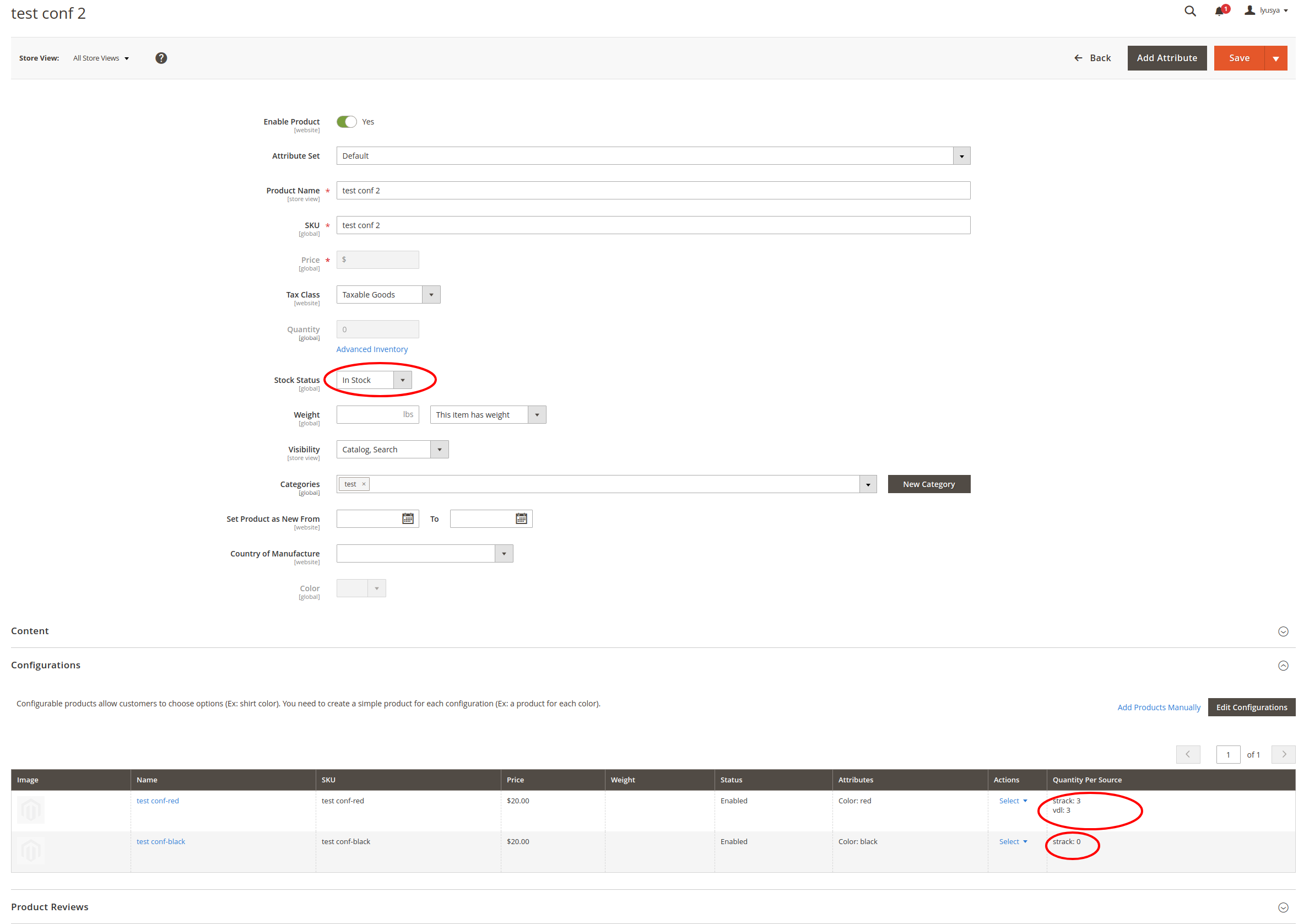This screenshot has height=924, width=1309.
Task: Open the calendar for the 'To' date field
Action: click(x=521, y=518)
